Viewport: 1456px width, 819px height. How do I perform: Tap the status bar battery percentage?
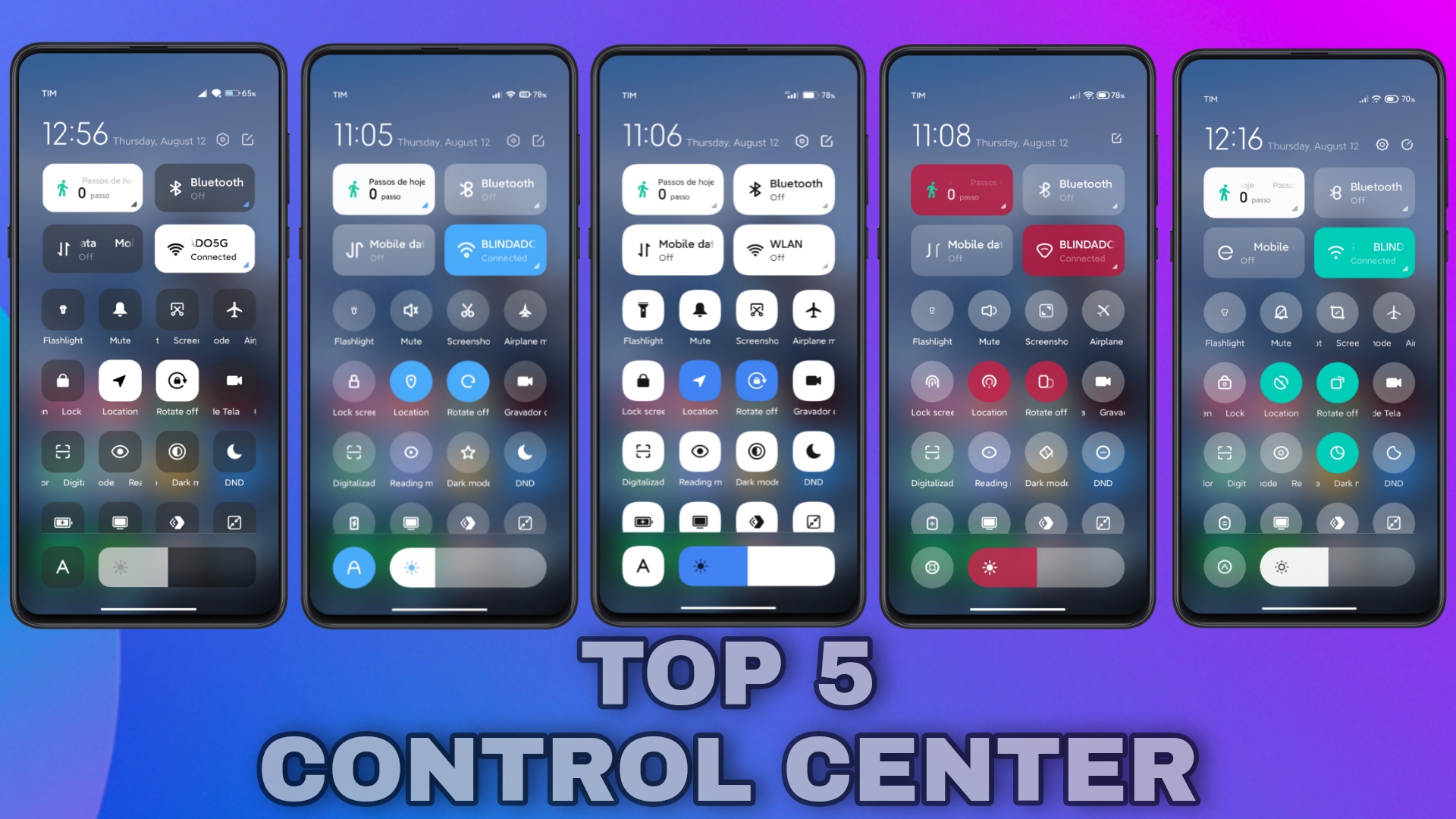[x=251, y=95]
